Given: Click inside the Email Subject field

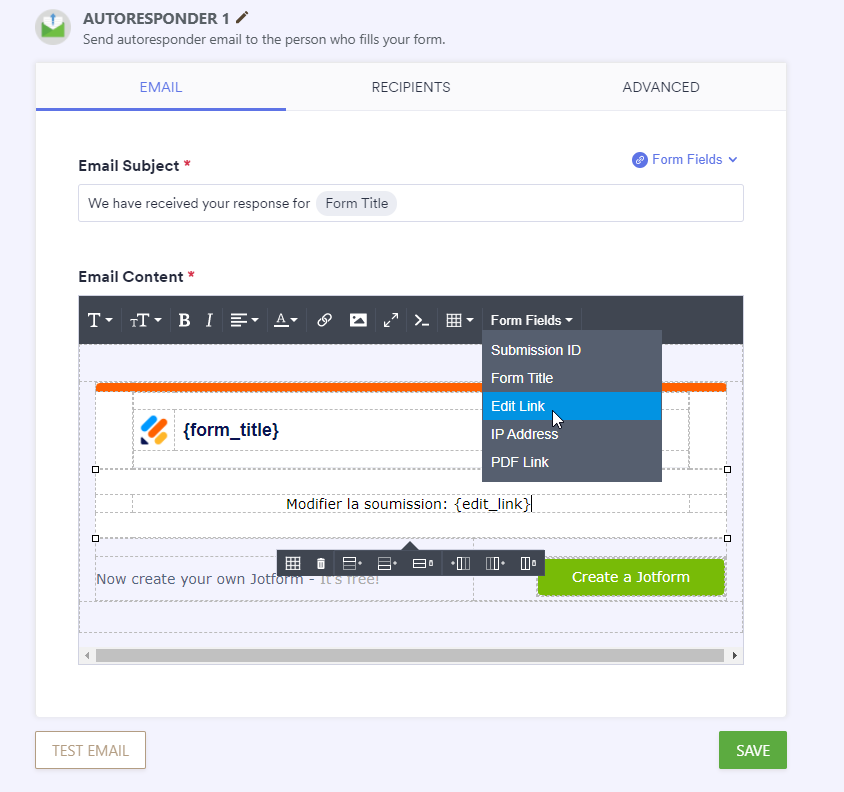Looking at the screenshot, I should click(x=560, y=203).
